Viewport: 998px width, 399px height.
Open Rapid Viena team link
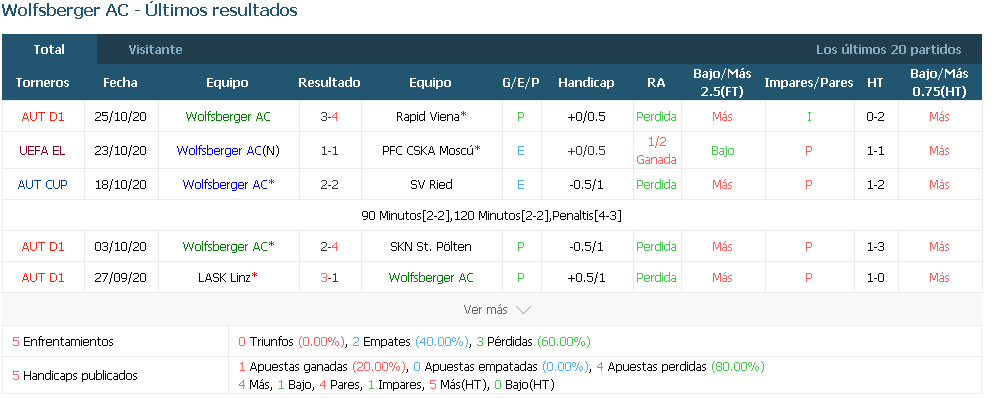click(428, 116)
